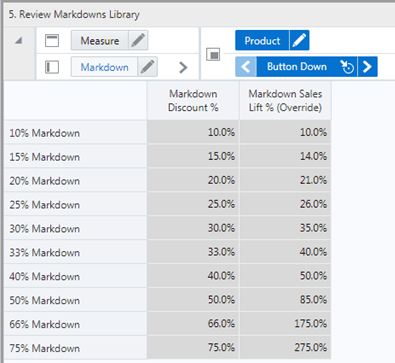395x363 pixels.
Task: Select the 25% Markdown row
Action: [x=76, y=204]
